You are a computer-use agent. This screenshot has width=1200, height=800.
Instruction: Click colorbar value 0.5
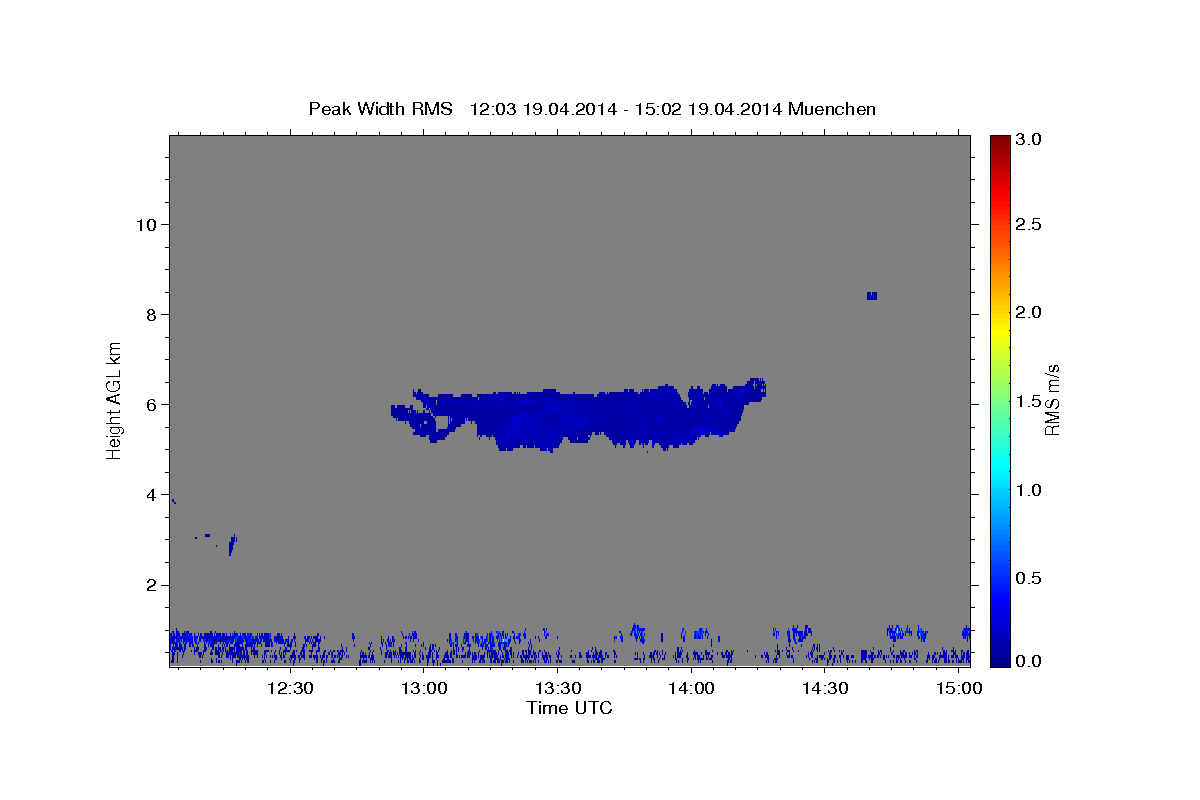click(x=1030, y=578)
